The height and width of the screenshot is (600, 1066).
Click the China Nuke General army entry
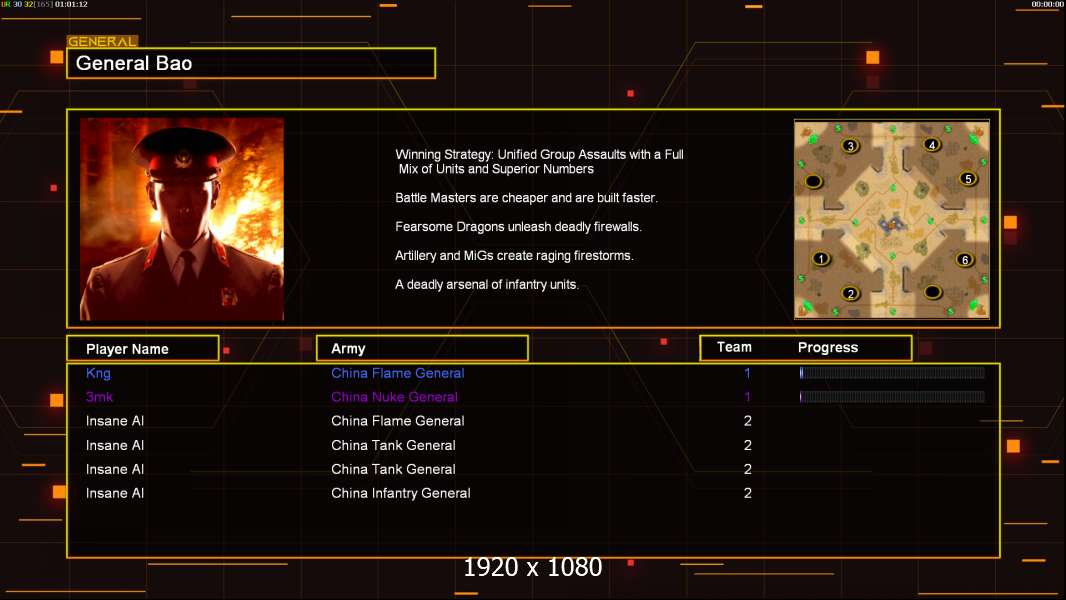pos(394,397)
